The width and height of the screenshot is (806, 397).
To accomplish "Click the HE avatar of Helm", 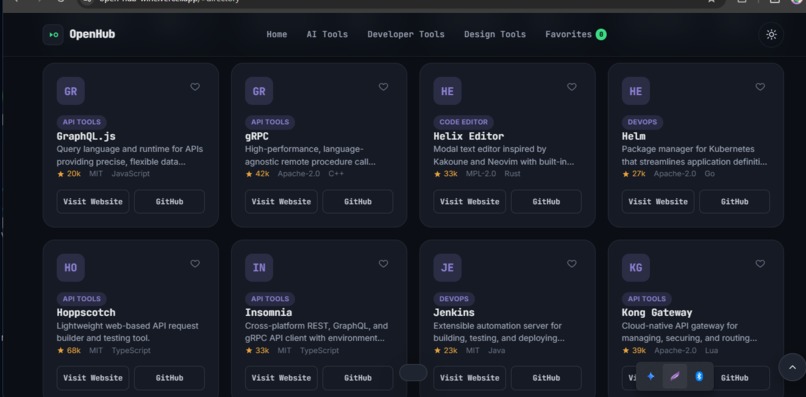I will pyautogui.click(x=636, y=91).
